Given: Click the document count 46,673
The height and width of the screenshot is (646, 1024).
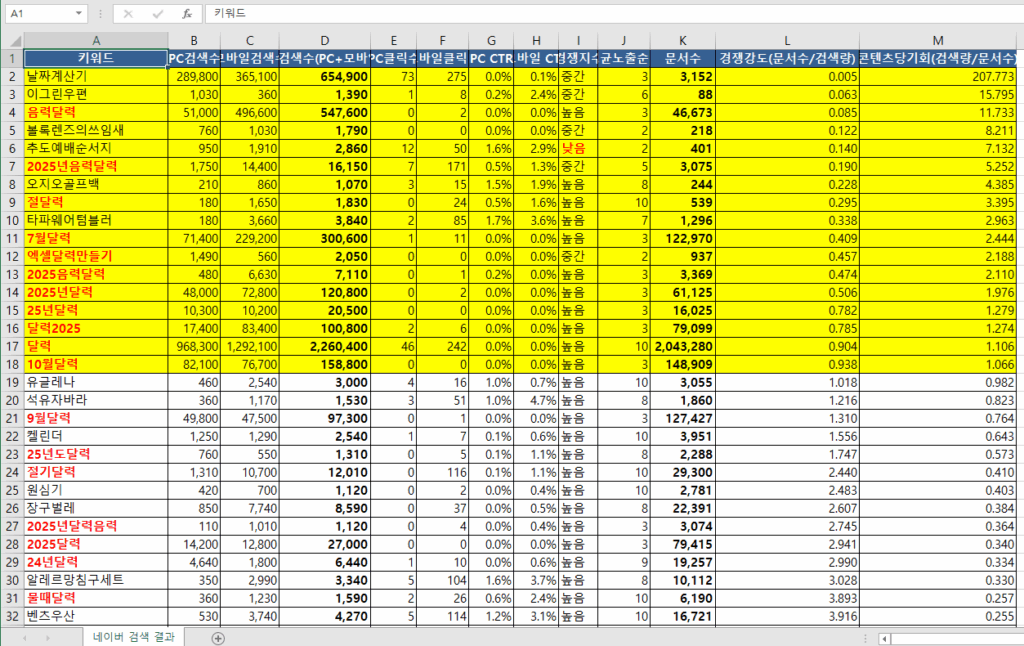Looking at the screenshot, I should [x=682, y=112].
